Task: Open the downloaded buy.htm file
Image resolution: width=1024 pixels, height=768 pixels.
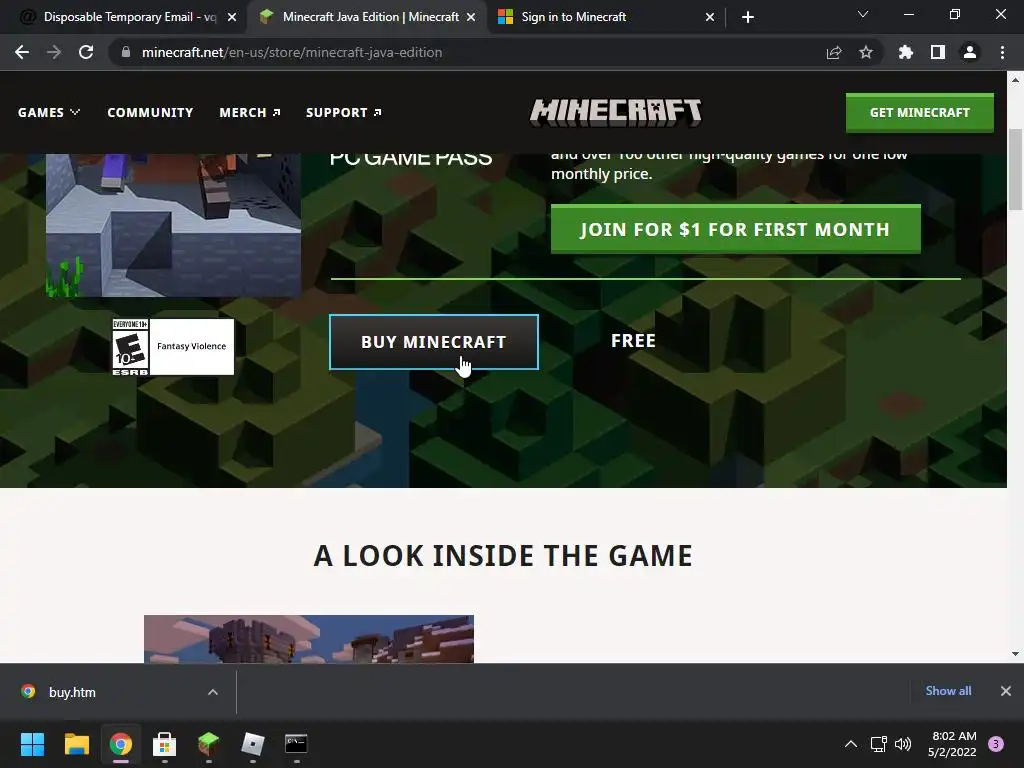Action: tap(72, 692)
